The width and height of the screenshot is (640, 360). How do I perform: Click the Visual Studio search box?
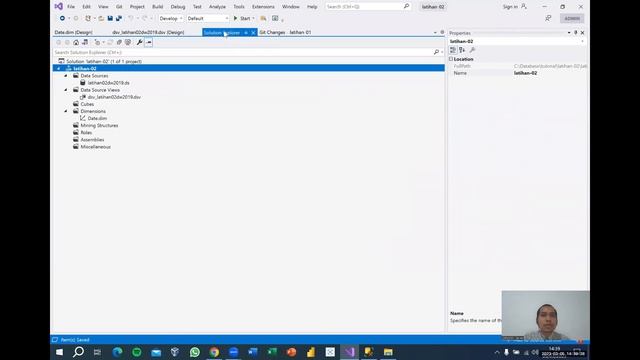(367, 7)
